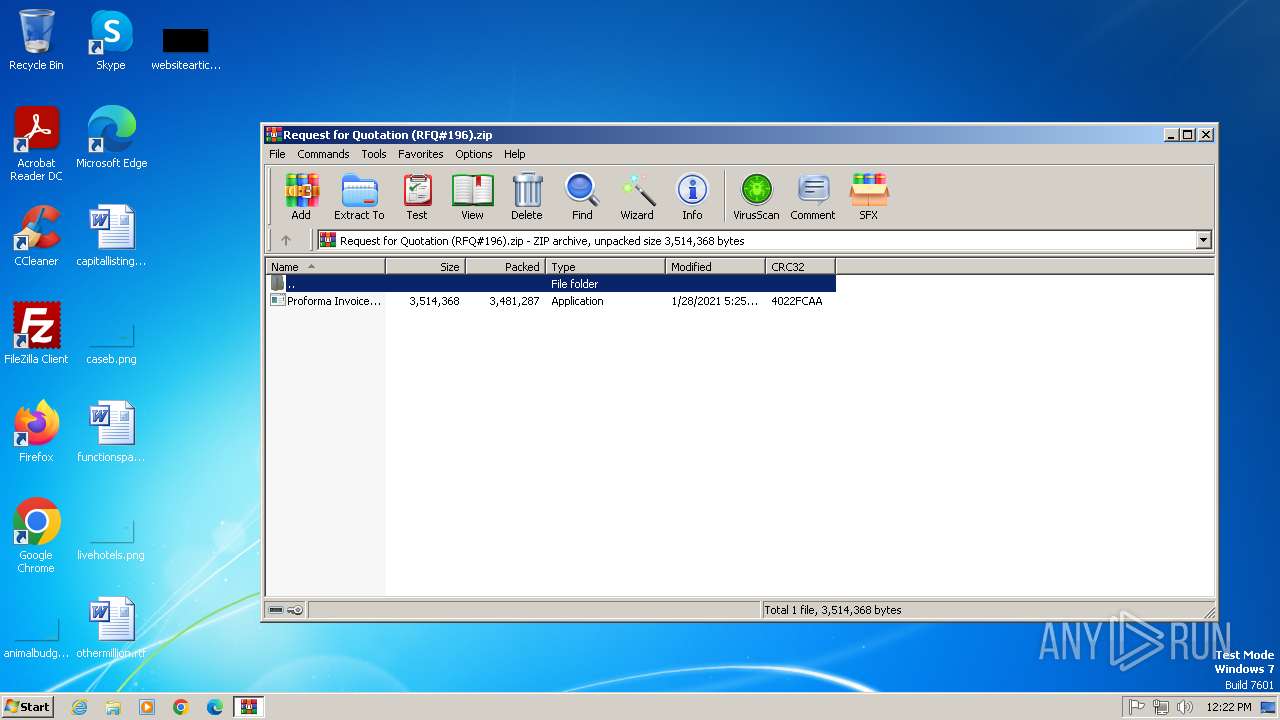Open the Options menu
Screen dimensions: 1280x720
pos(474,154)
